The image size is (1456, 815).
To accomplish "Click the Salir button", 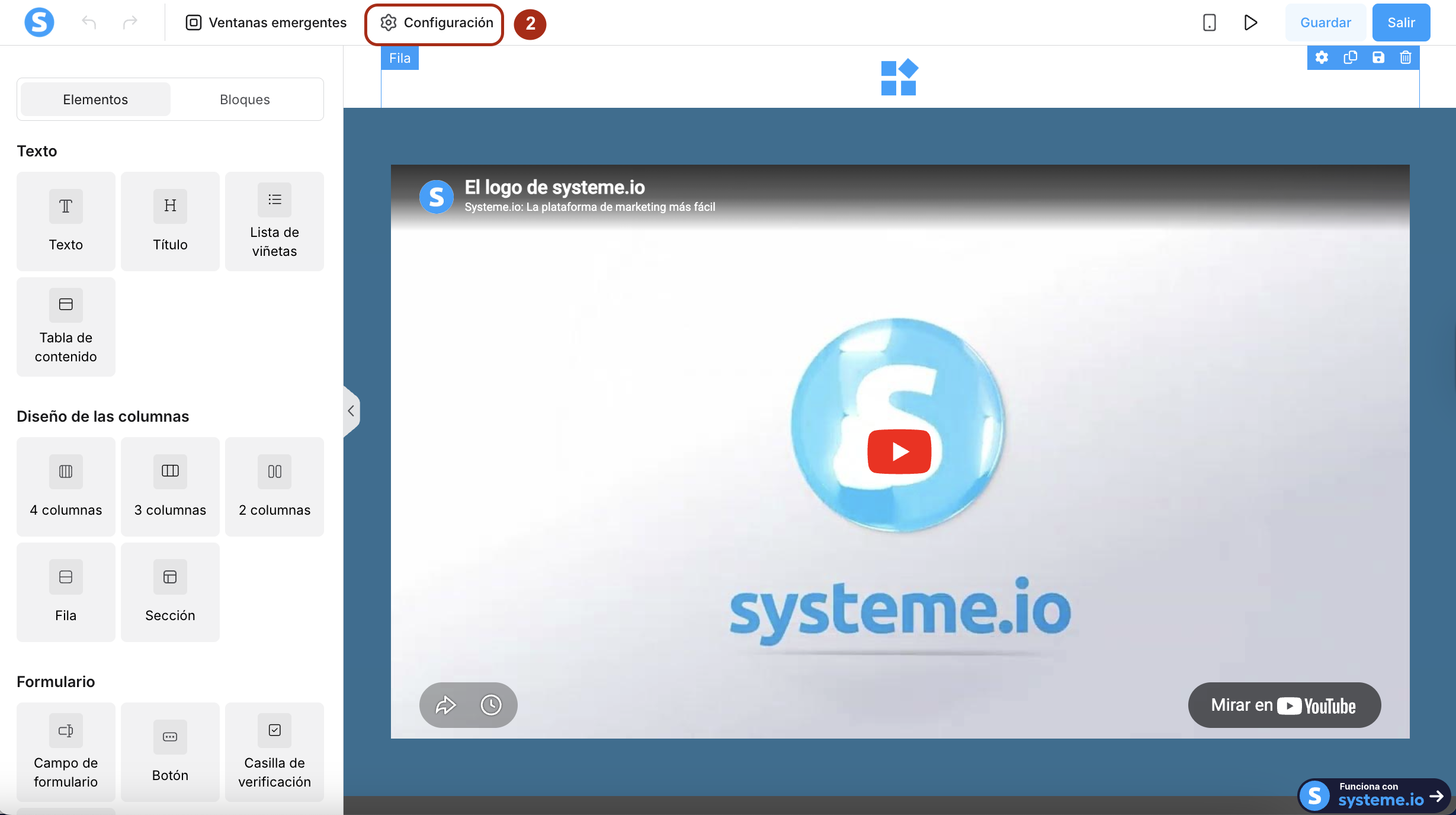I will point(1401,23).
